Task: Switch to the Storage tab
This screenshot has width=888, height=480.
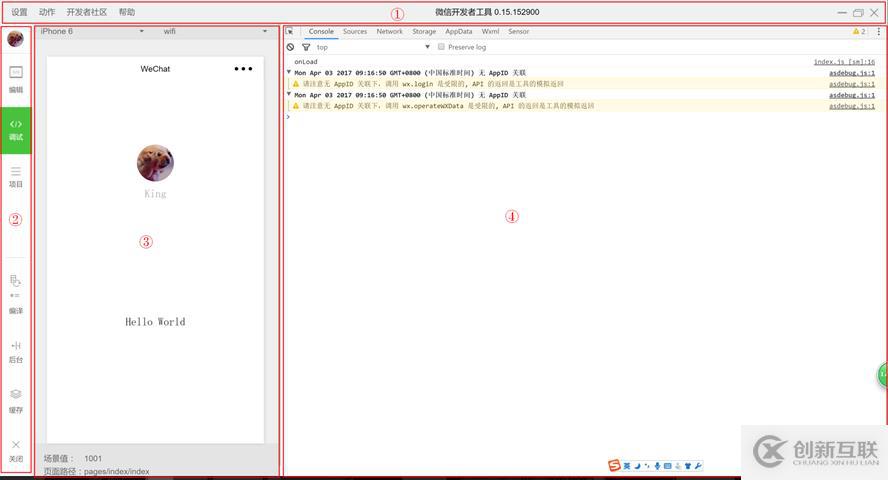Action: click(424, 32)
